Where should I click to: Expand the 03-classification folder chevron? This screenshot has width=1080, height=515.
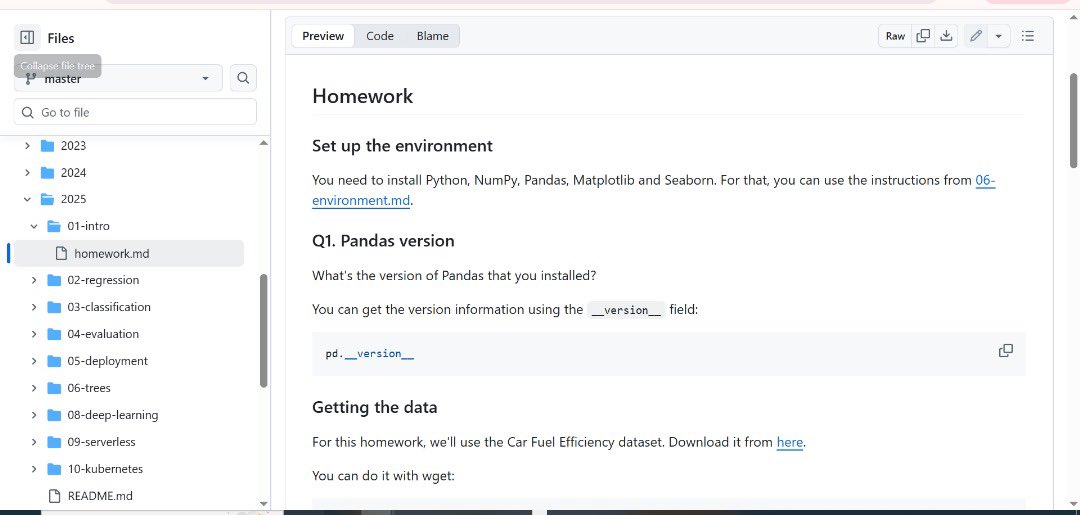click(x=34, y=307)
